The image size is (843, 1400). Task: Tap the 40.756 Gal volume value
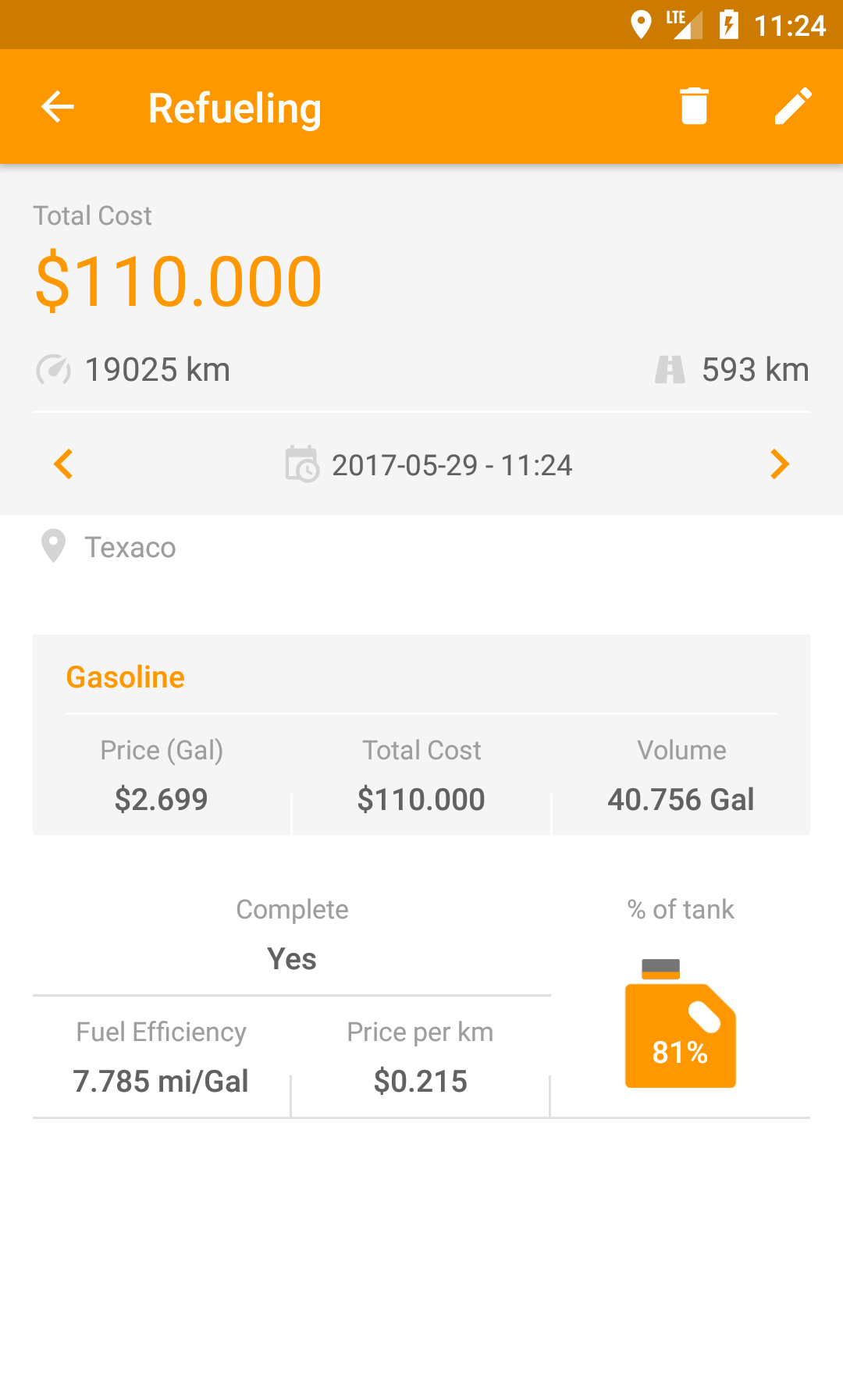tap(681, 800)
